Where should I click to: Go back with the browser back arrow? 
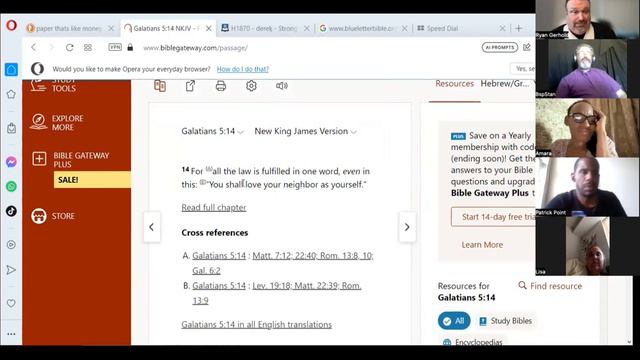point(34,47)
